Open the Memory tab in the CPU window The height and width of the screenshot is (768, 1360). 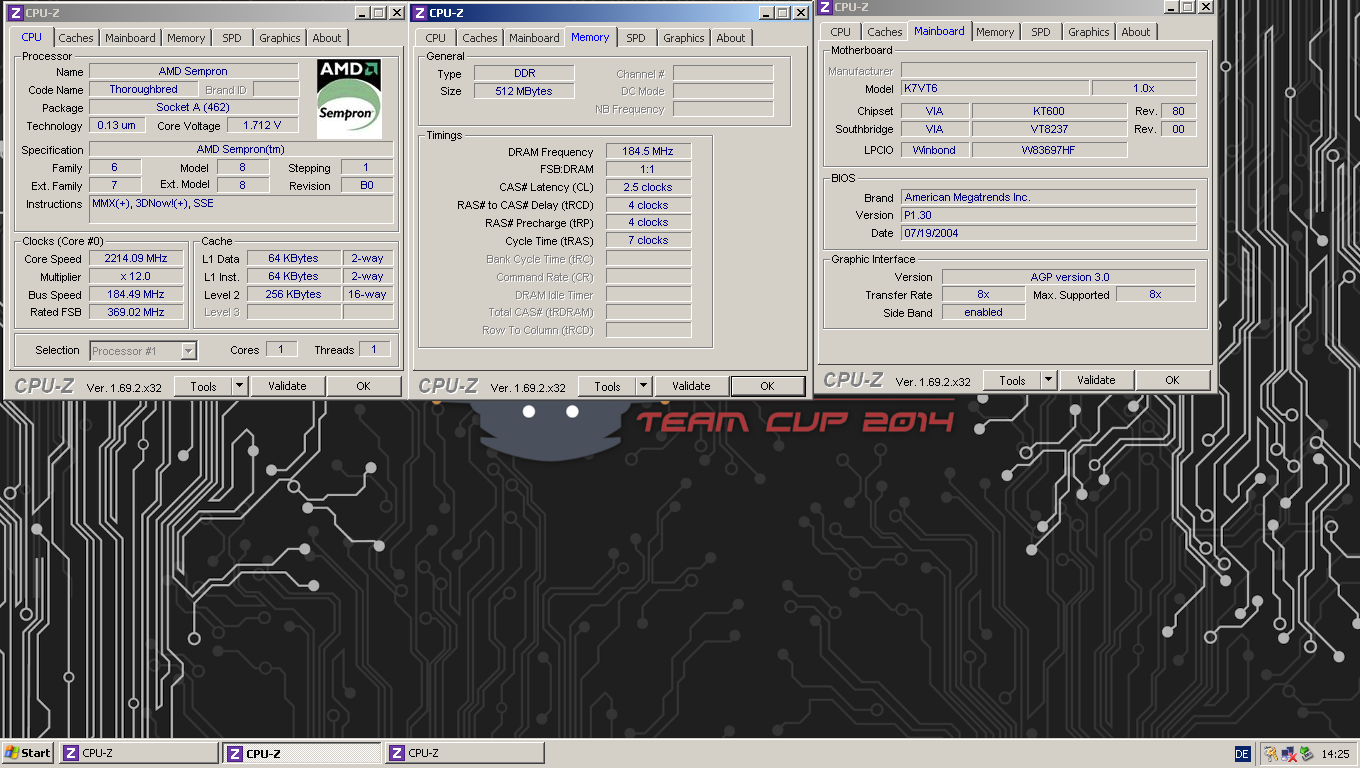[186, 38]
